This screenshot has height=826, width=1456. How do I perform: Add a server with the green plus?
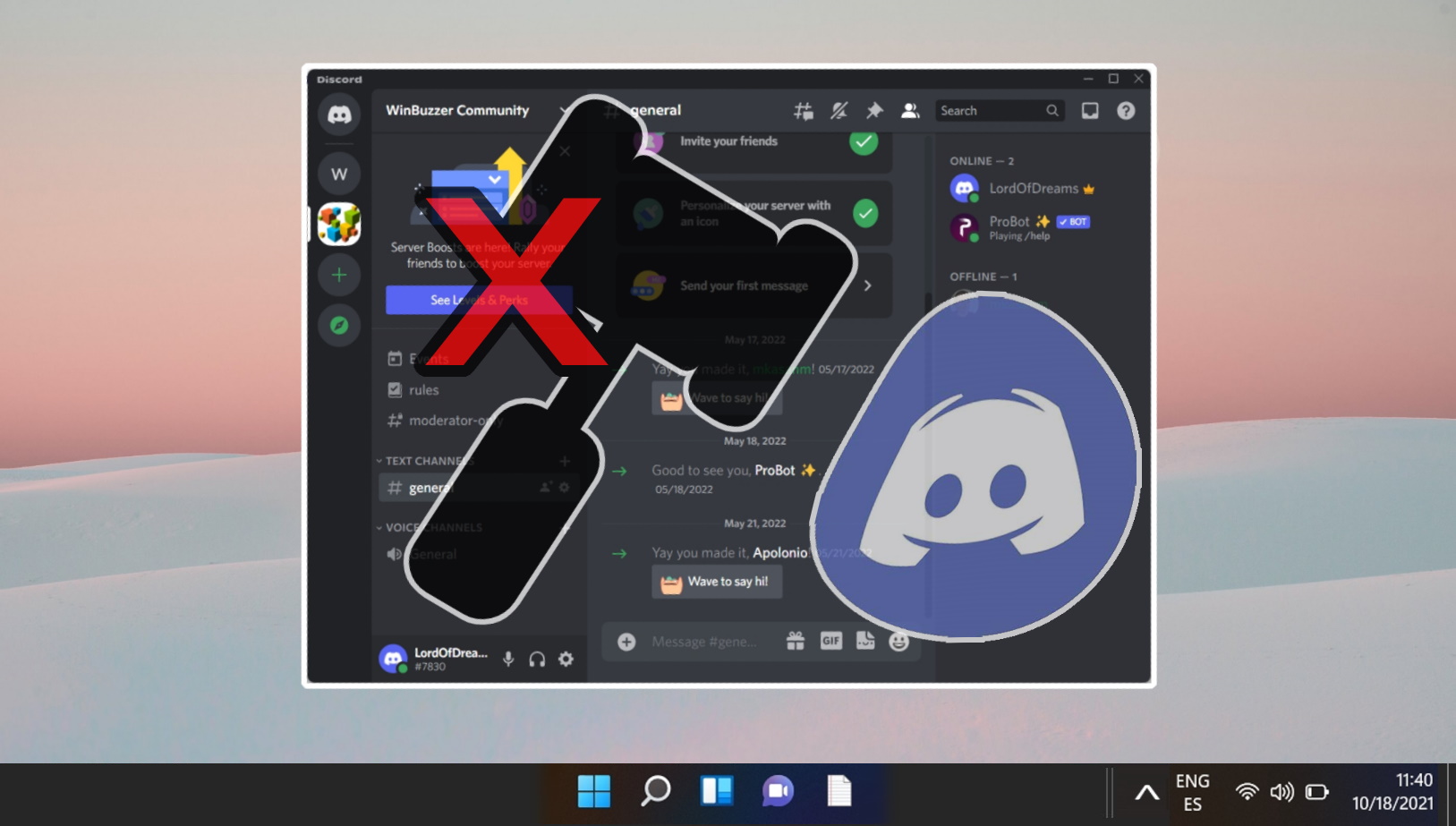click(x=339, y=275)
